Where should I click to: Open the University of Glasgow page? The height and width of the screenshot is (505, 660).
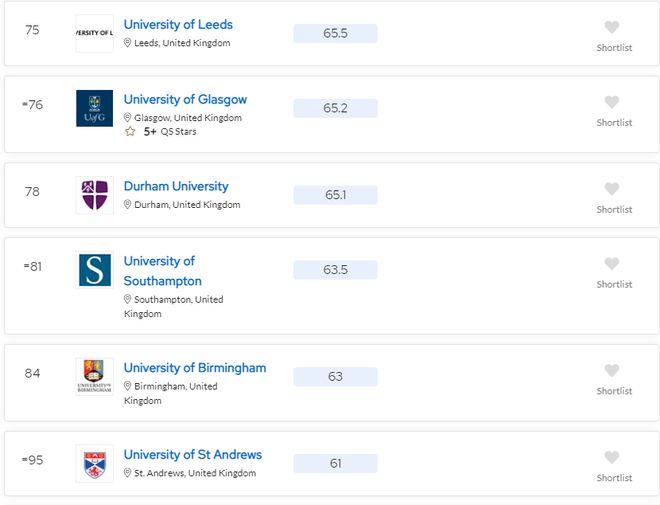click(x=185, y=100)
